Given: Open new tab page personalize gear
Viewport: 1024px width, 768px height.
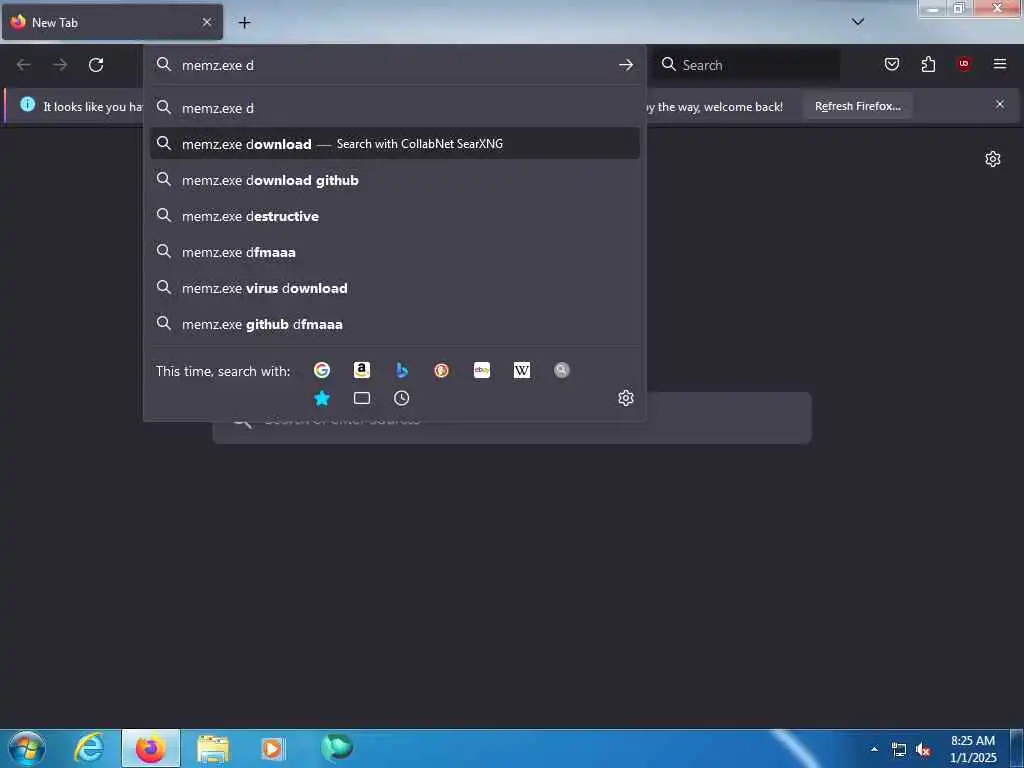Looking at the screenshot, I should click(993, 159).
